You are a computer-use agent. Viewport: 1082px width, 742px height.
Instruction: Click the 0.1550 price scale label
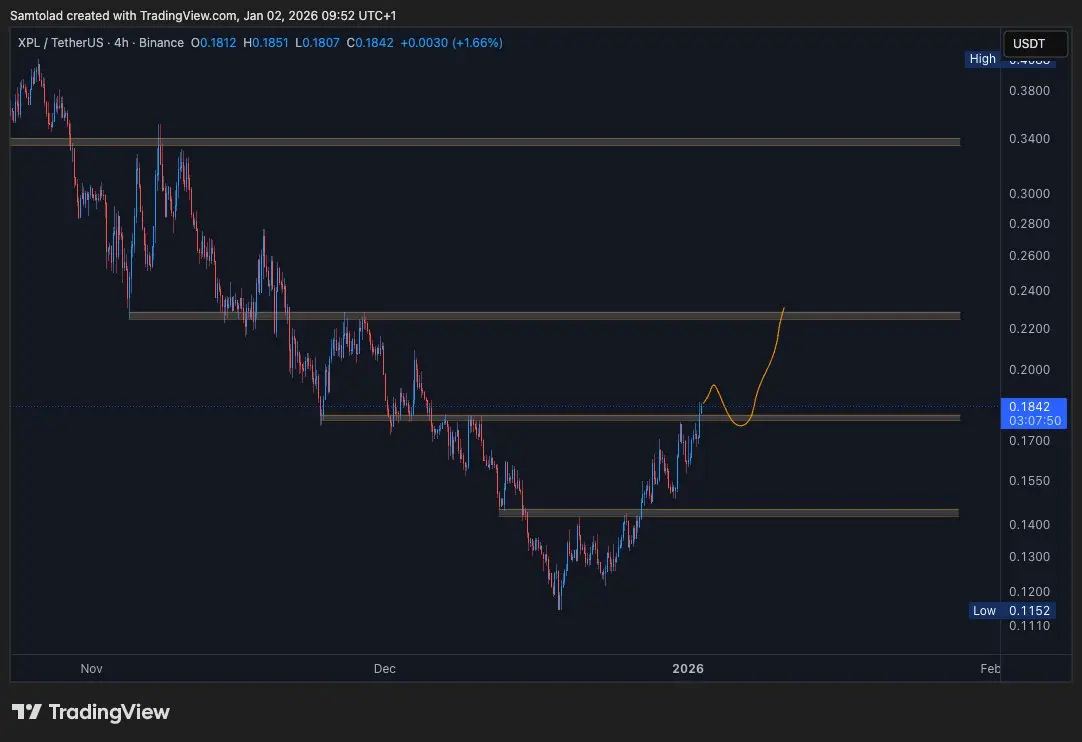(1029, 480)
